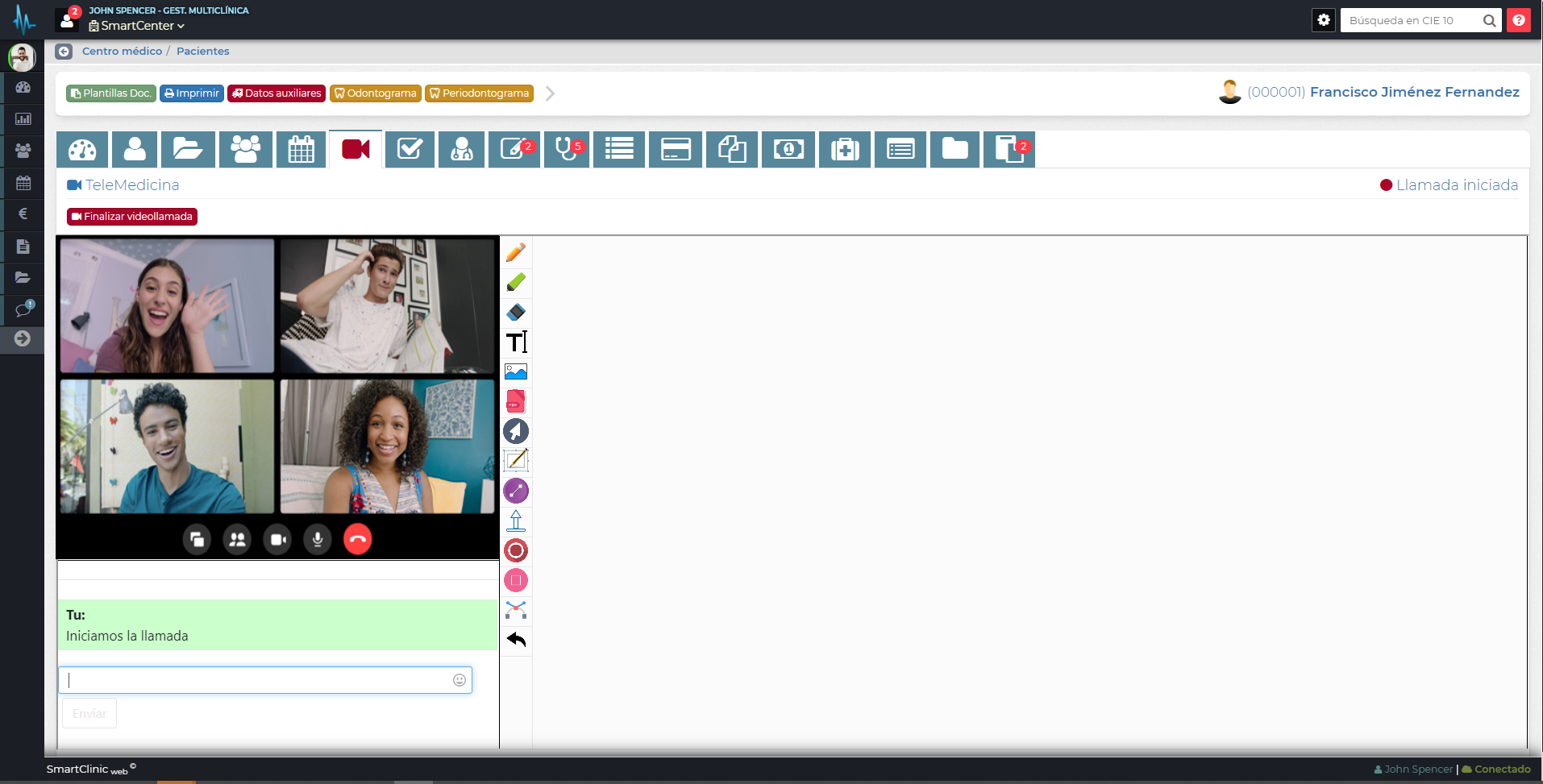Expand the left sidebar arrow
1543x784 pixels.
(x=23, y=338)
